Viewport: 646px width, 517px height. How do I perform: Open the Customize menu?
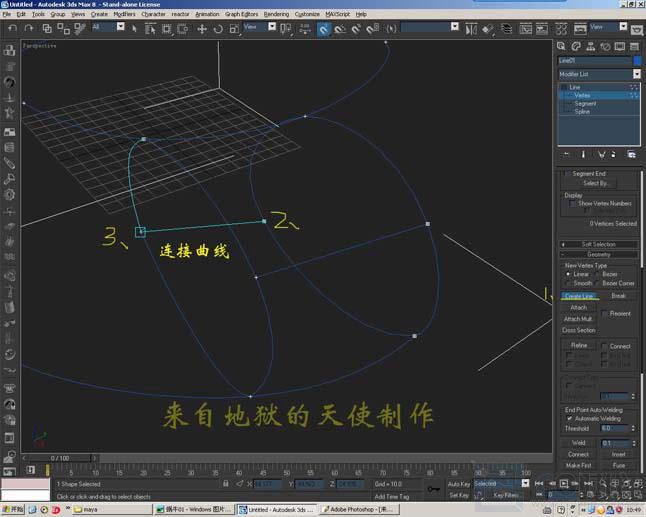pyautogui.click(x=307, y=14)
